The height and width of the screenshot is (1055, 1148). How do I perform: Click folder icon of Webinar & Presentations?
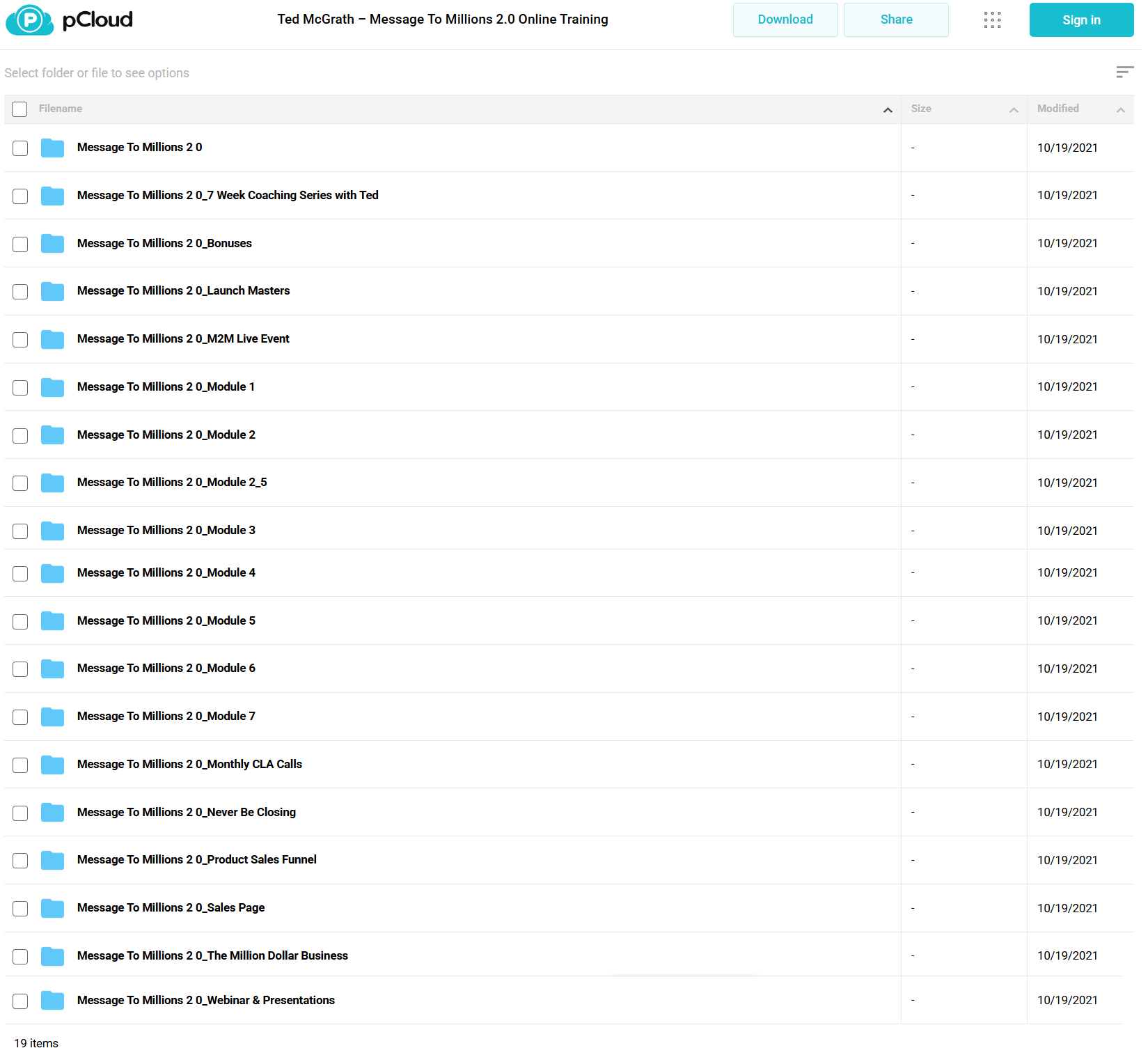point(52,1001)
